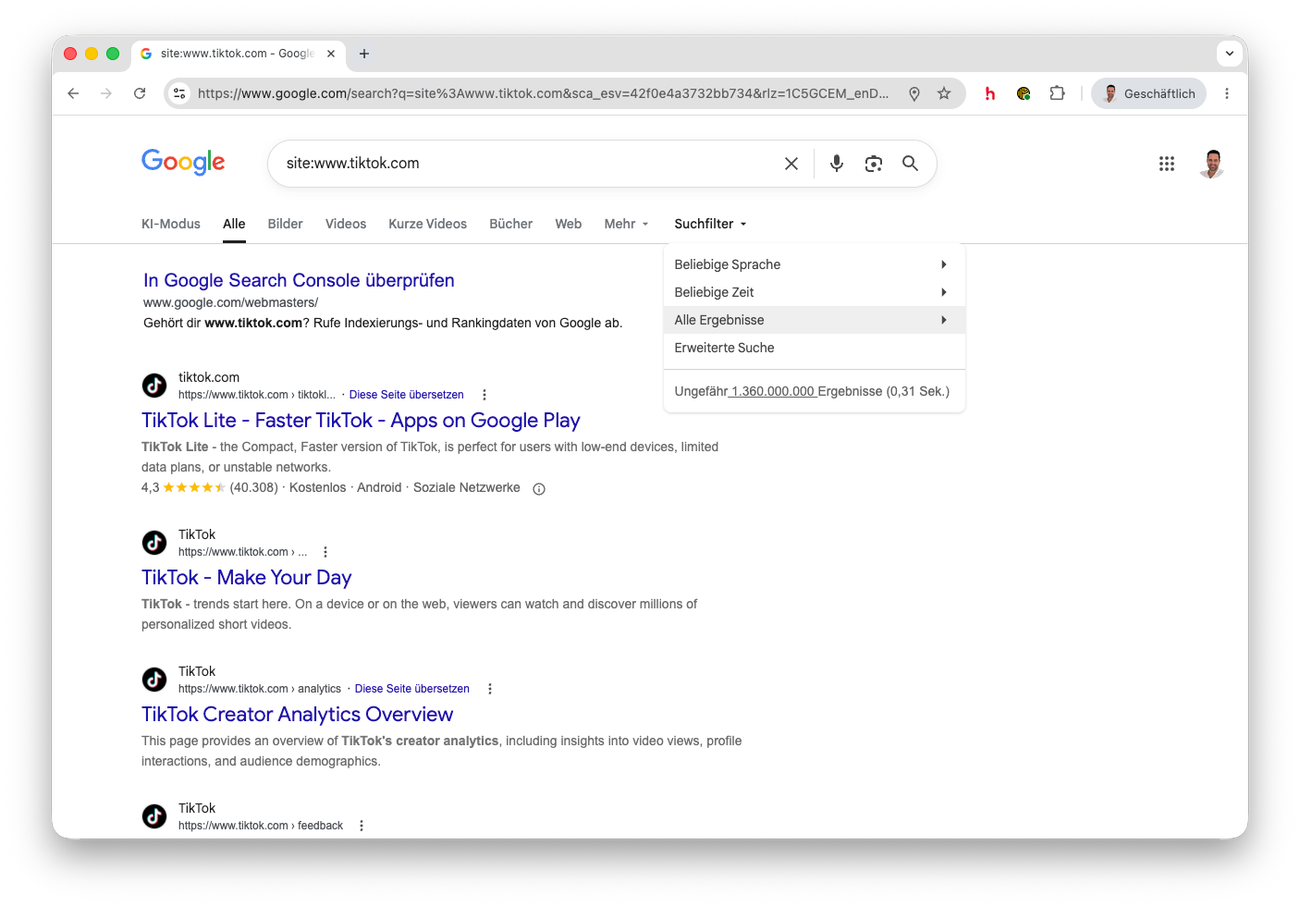Click the red h extension icon
Image resolution: width=1300 pixels, height=907 pixels.
[990, 93]
